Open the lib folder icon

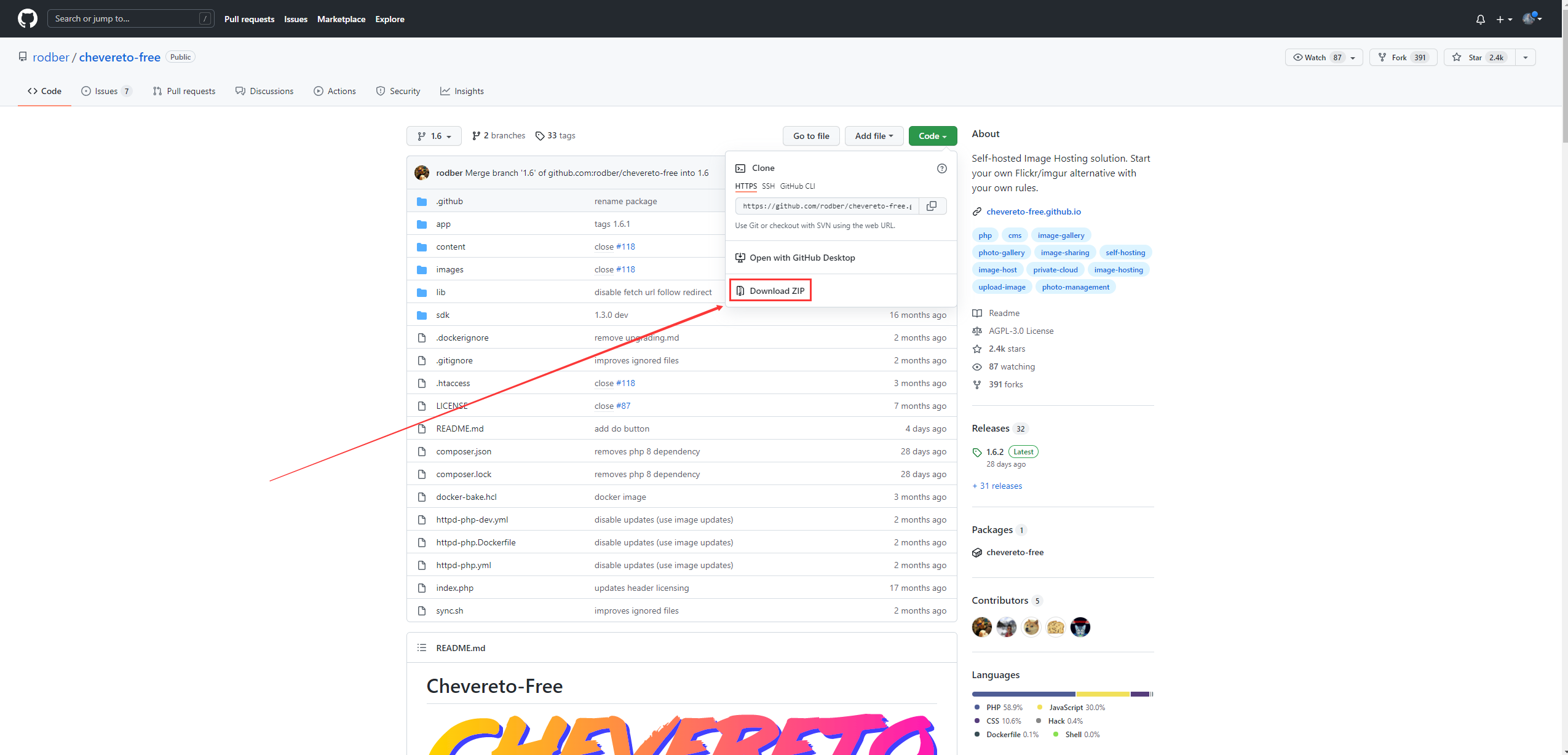(422, 293)
